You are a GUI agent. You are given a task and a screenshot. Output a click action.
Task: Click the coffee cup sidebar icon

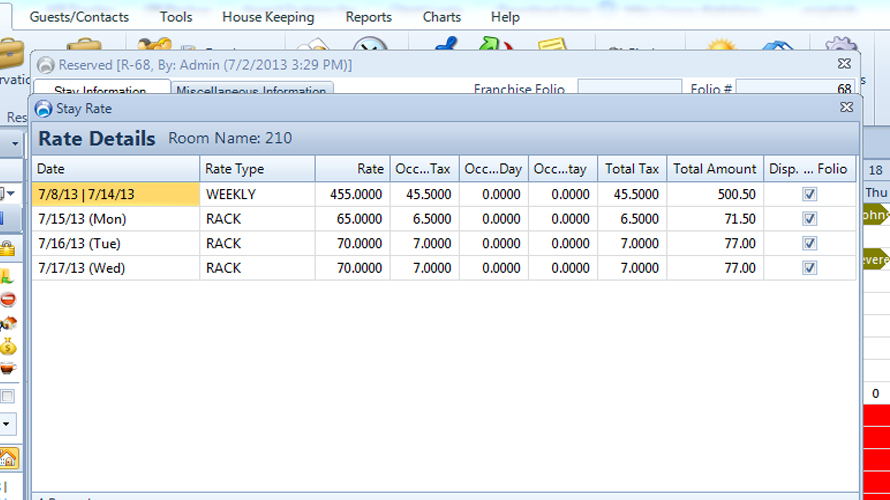point(7,368)
